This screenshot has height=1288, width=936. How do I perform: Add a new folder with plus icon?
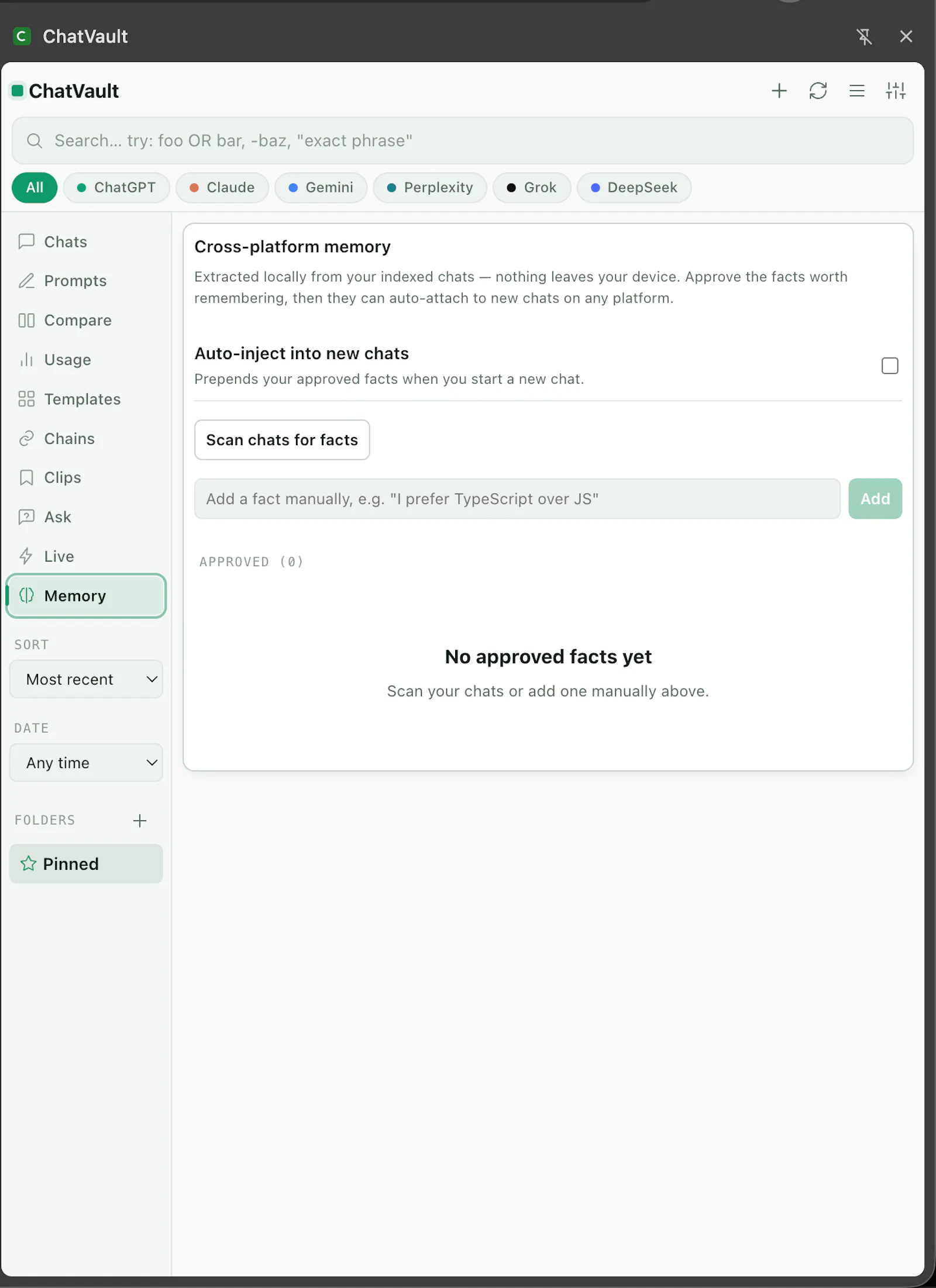coord(140,820)
